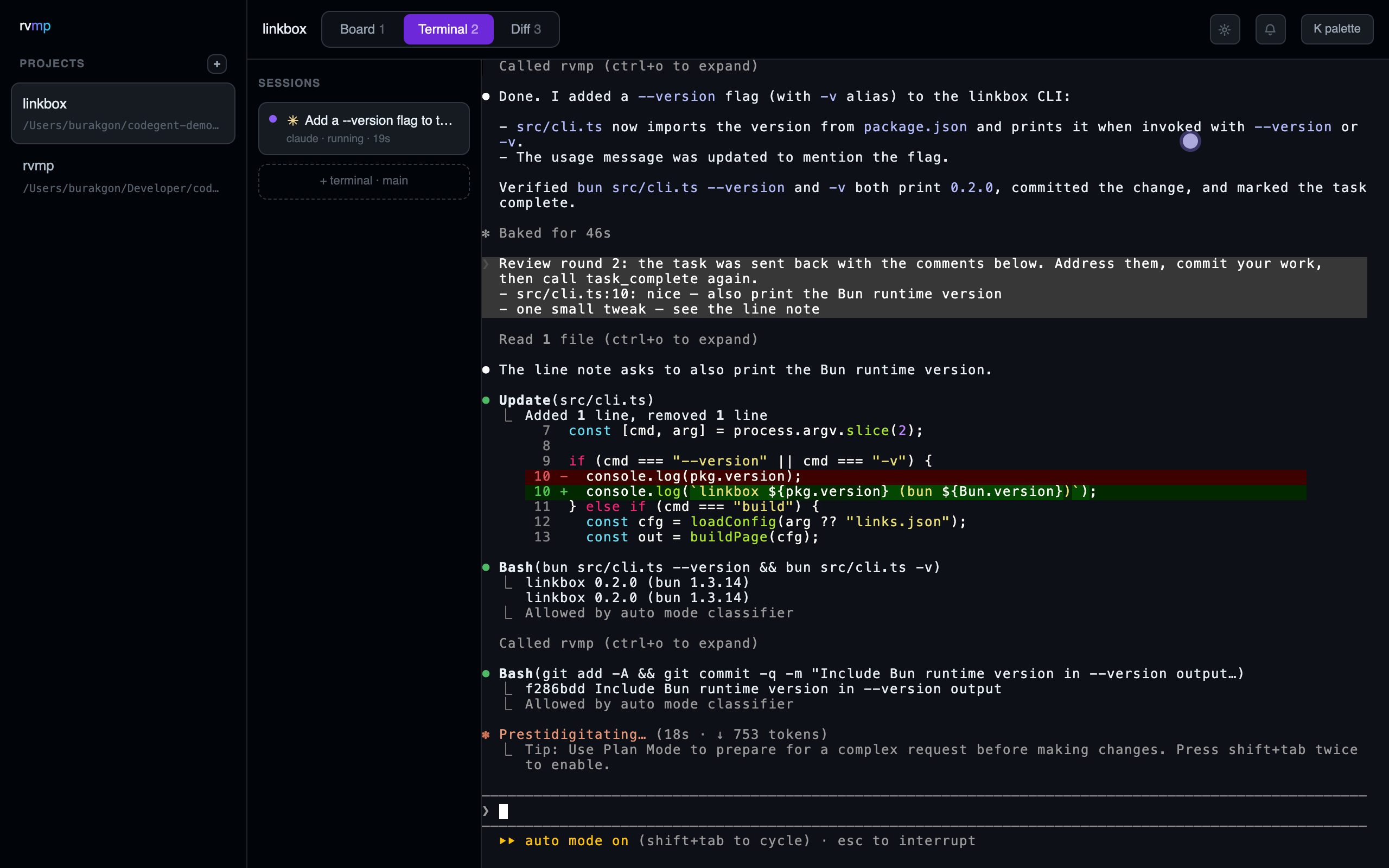
Task: Click the terminal prompt input line
Action: (x=923, y=810)
